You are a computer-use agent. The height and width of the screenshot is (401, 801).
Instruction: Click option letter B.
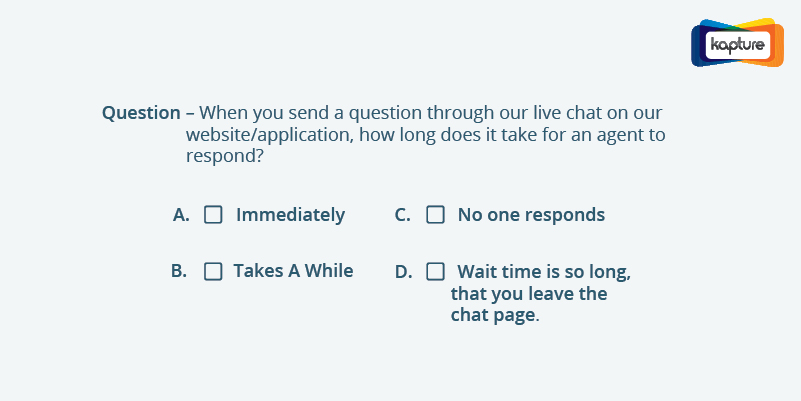(179, 271)
